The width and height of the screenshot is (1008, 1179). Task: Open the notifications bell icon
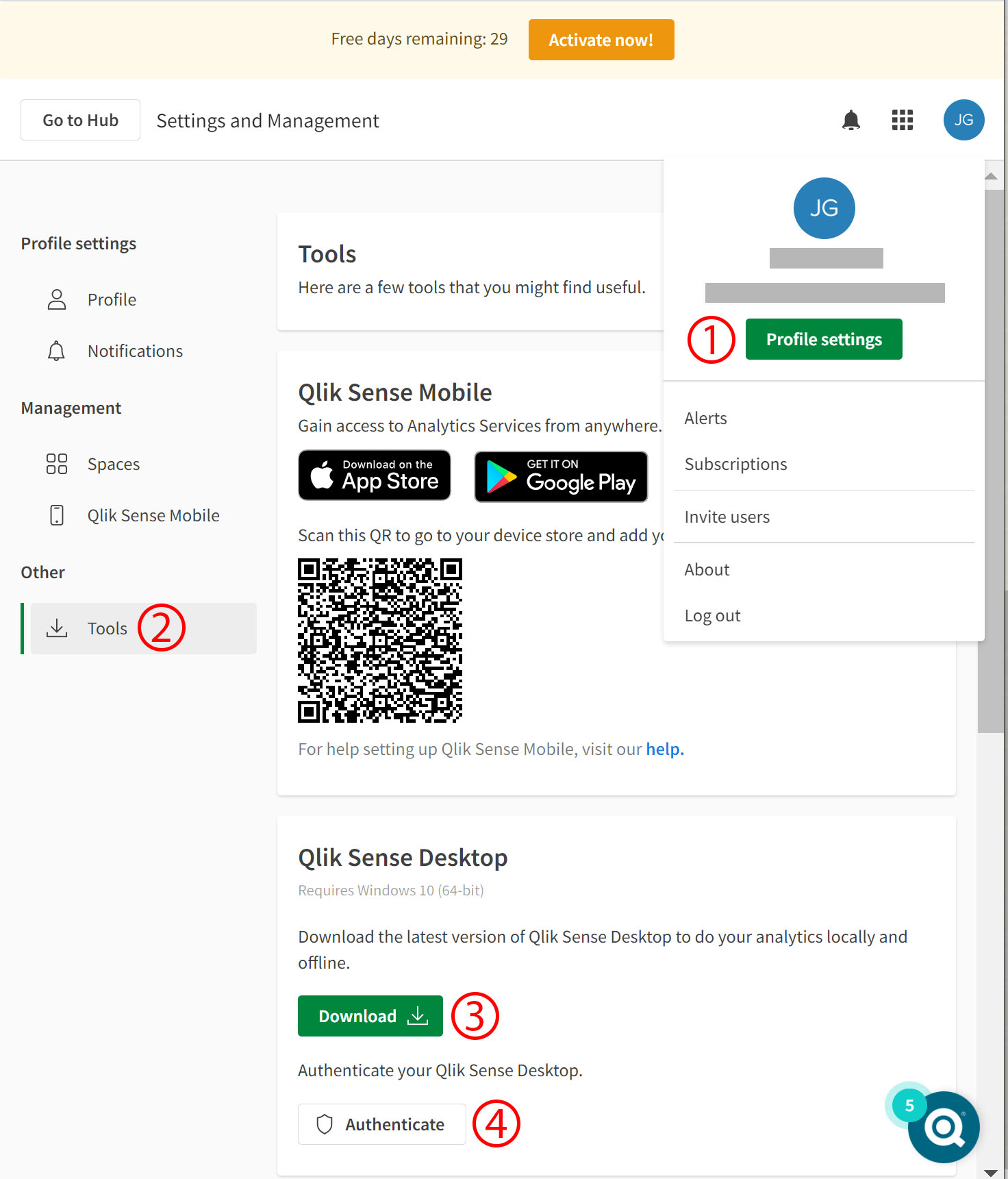(850, 120)
